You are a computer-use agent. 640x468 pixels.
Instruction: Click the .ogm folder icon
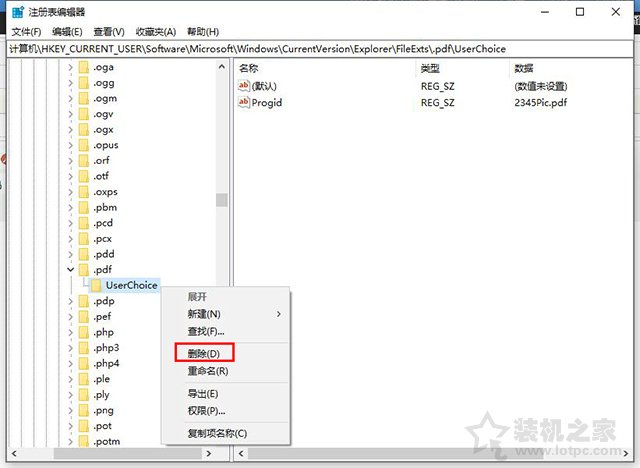click(x=84, y=98)
